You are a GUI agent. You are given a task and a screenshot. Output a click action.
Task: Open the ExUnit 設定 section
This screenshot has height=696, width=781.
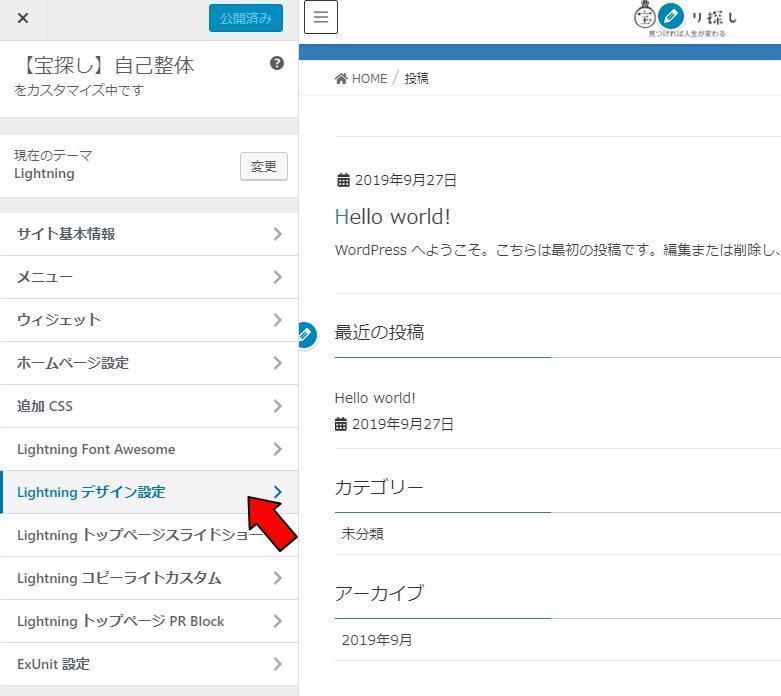149,664
